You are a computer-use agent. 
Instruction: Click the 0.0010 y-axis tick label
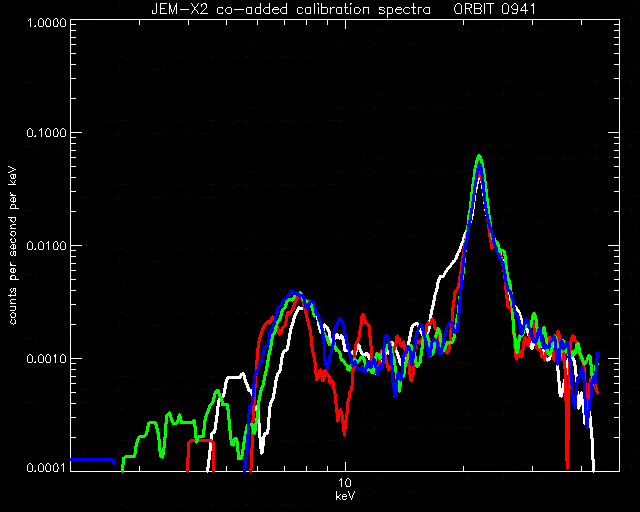click(x=46, y=358)
